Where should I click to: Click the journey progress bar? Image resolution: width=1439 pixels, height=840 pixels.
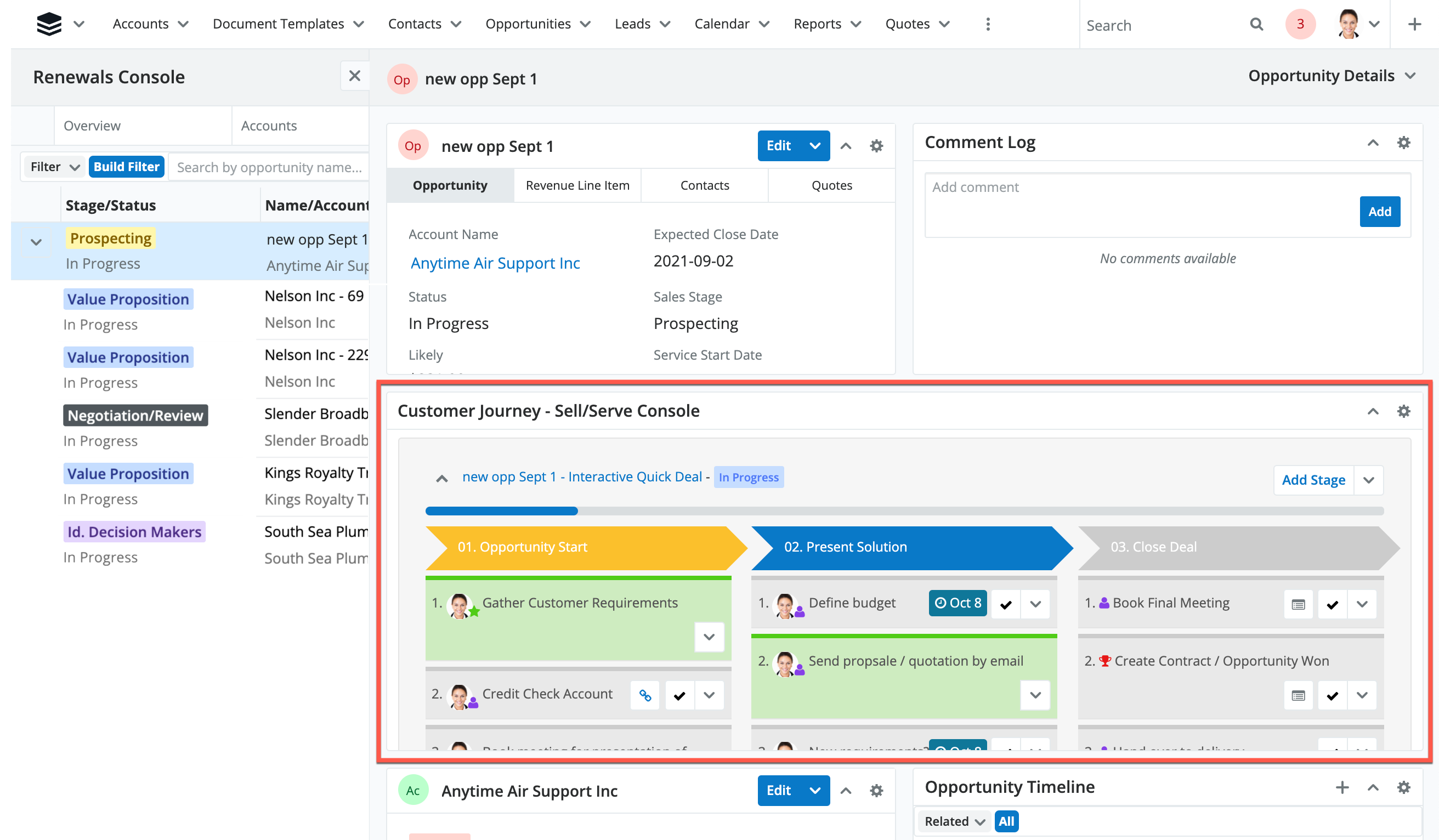904,510
